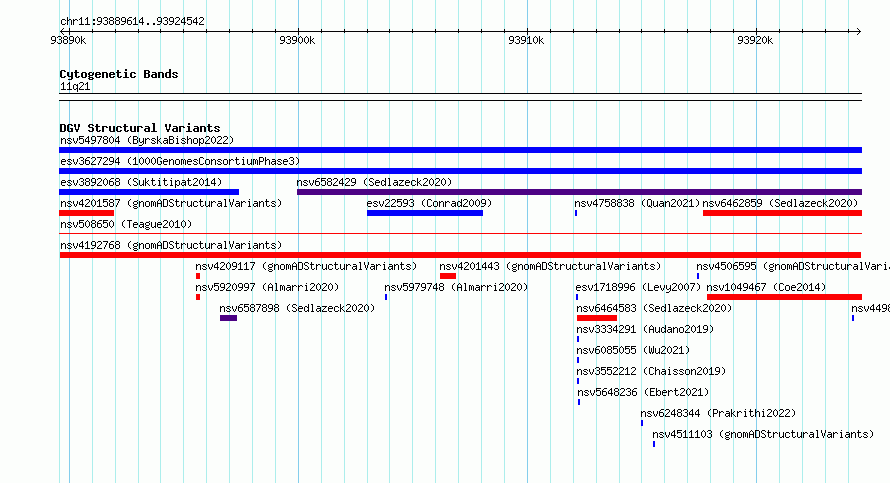
Task: Select the red bar of nsv1049467
Action: click(x=784, y=297)
